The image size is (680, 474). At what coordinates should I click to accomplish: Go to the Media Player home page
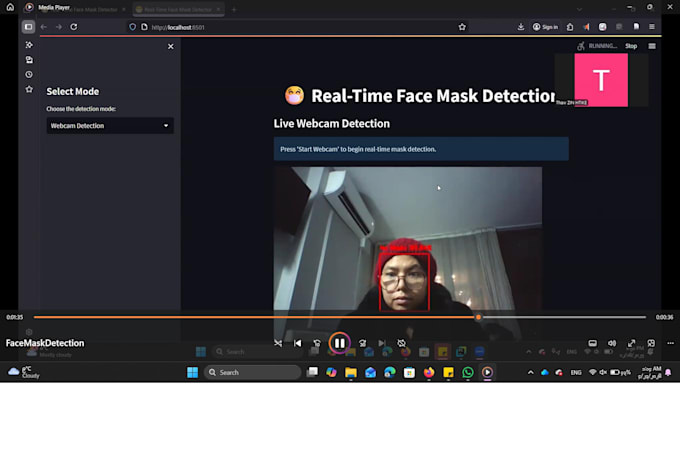pos(10,7)
